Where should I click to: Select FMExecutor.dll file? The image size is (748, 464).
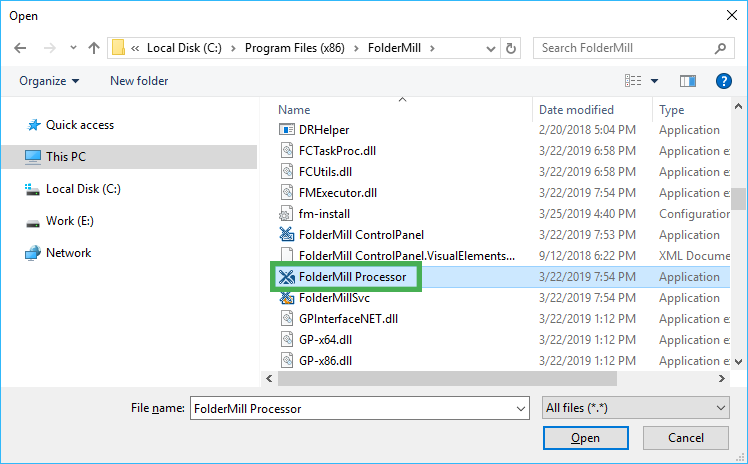[x=338, y=193]
